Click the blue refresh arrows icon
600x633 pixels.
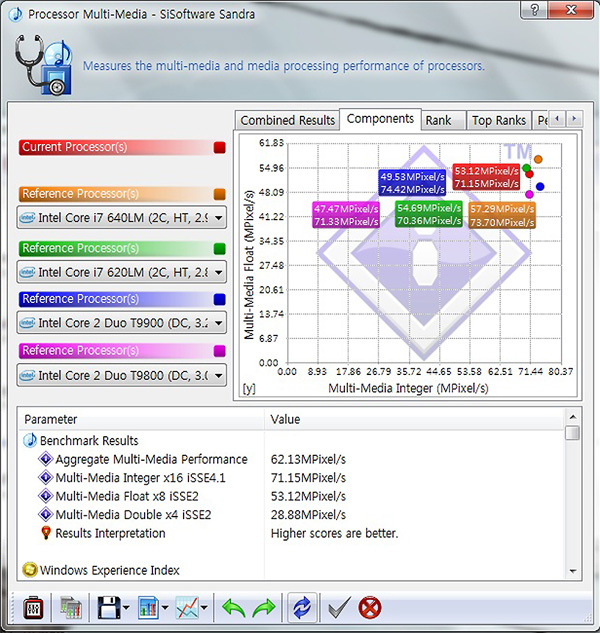[302, 608]
